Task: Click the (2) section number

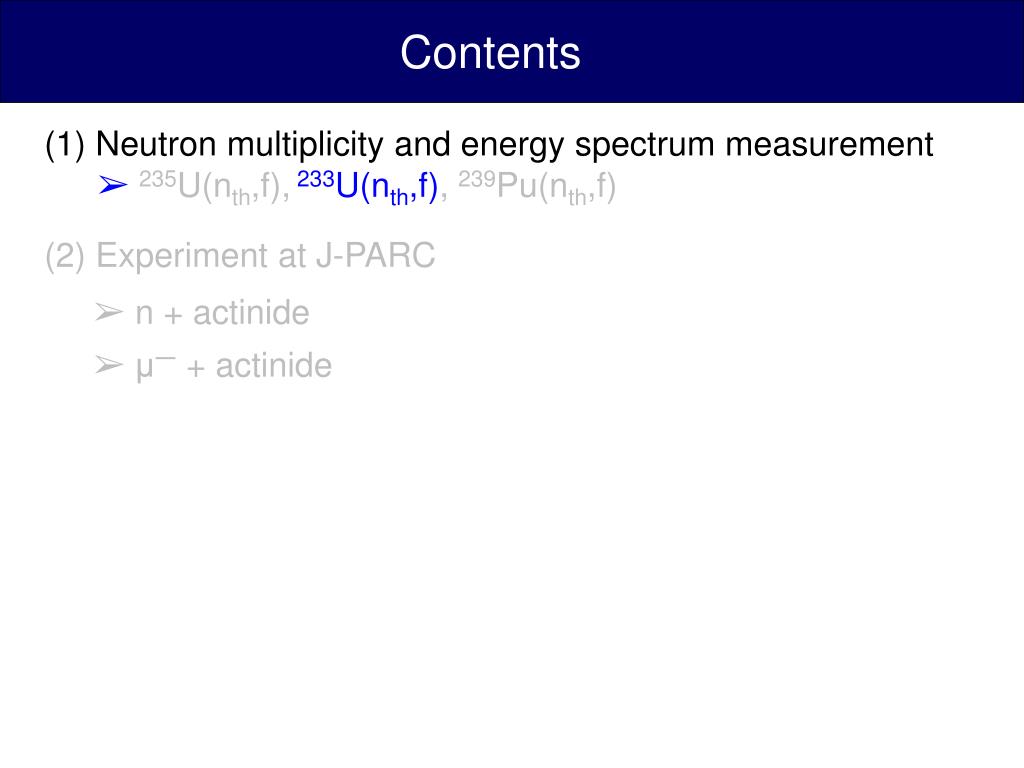Action: point(65,255)
